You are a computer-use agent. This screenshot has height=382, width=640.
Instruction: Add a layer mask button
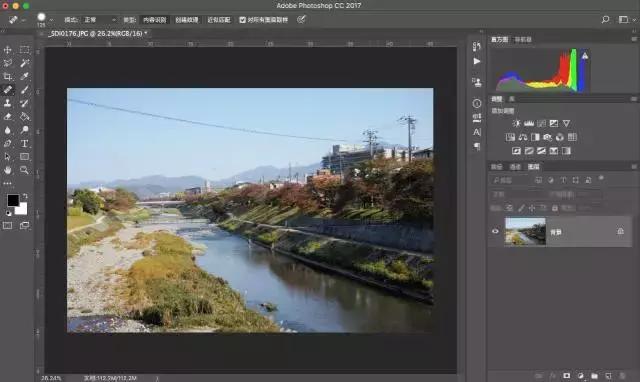click(567, 375)
